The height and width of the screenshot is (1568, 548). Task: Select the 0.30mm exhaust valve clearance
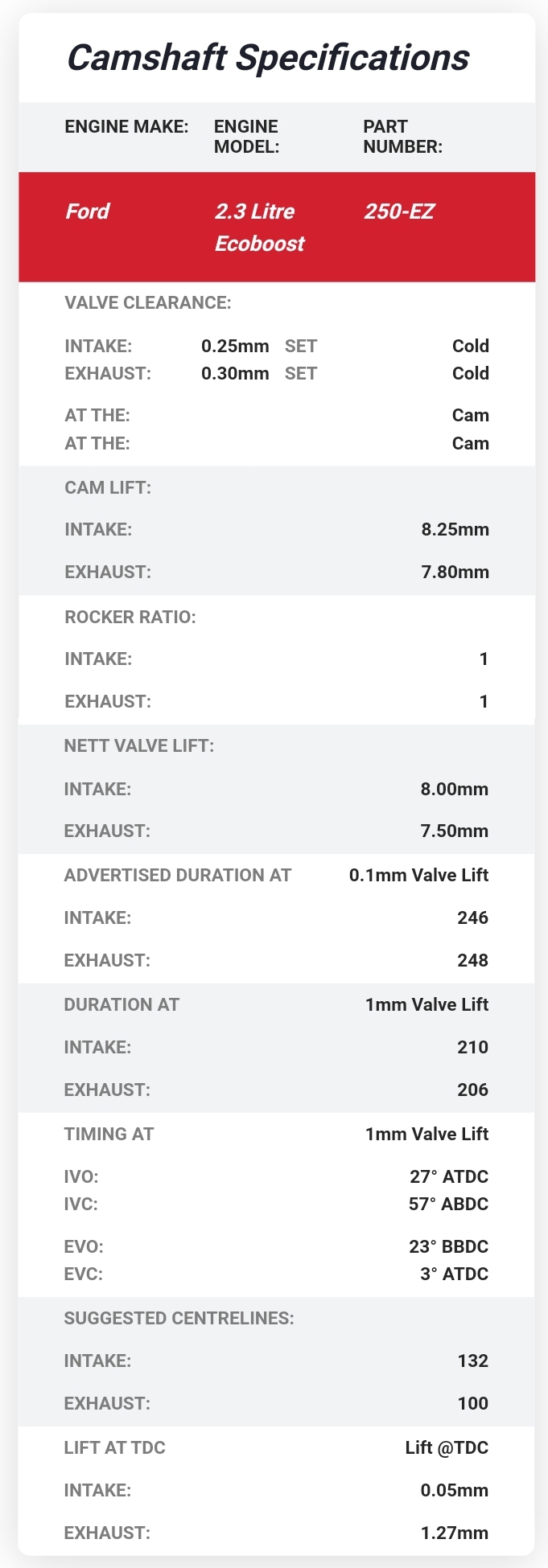click(235, 373)
